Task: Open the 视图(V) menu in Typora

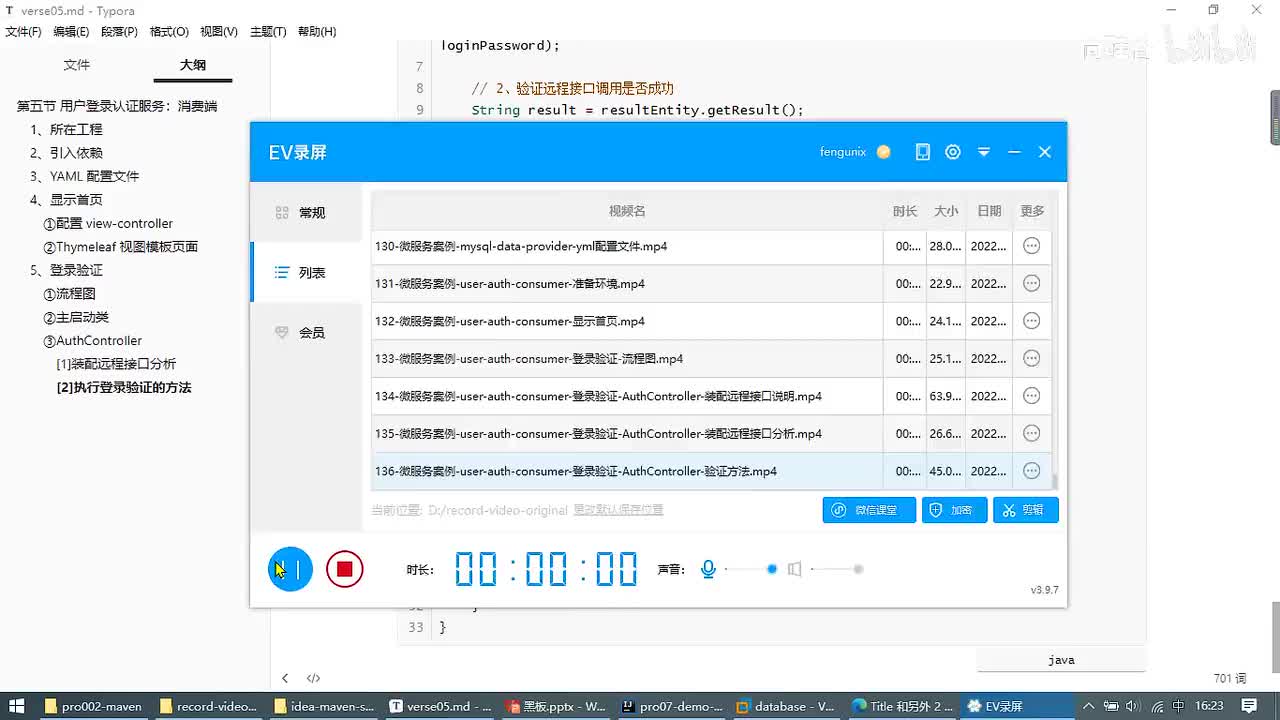Action: (x=219, y=32)
